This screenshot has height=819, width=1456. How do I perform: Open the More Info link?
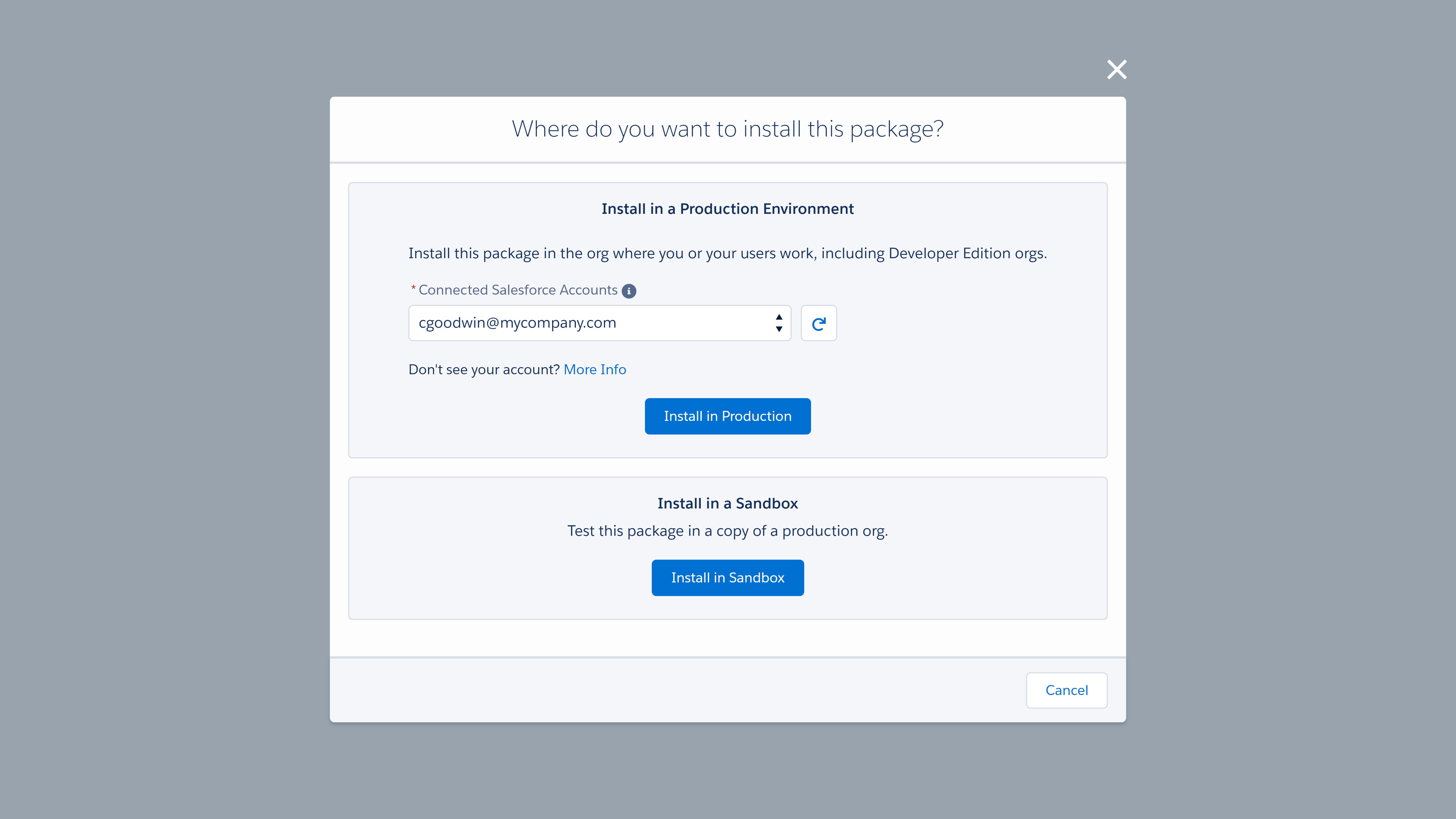pos(595,370)
